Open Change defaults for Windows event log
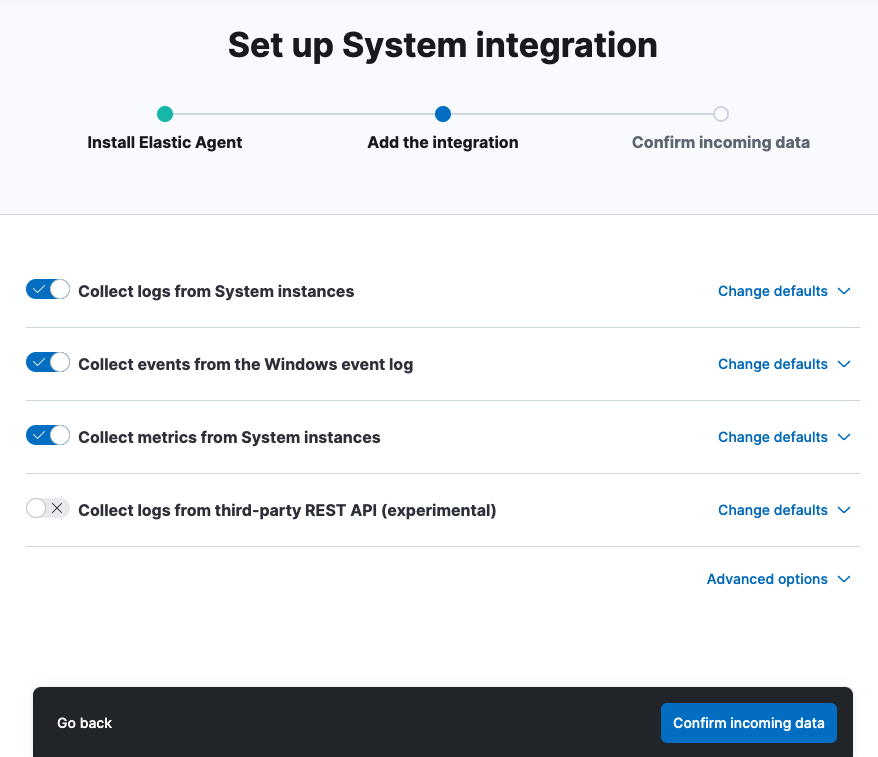This screenshot has height=757, width=878. click(784, 364)
